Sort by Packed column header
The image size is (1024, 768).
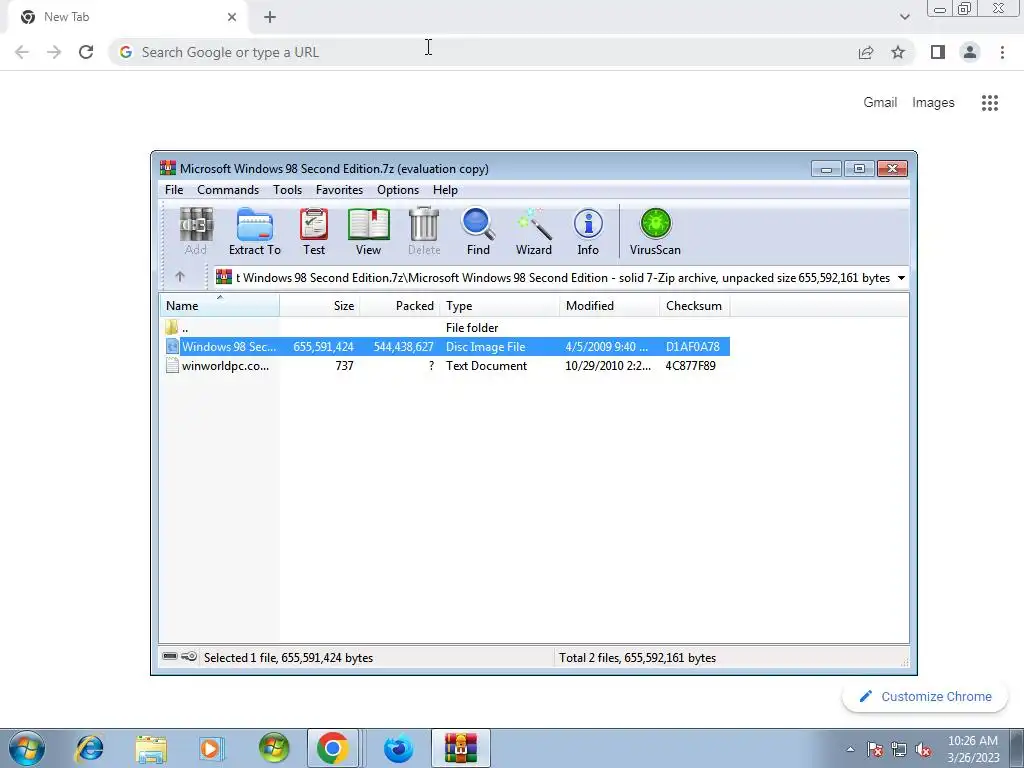coord(400,305)
